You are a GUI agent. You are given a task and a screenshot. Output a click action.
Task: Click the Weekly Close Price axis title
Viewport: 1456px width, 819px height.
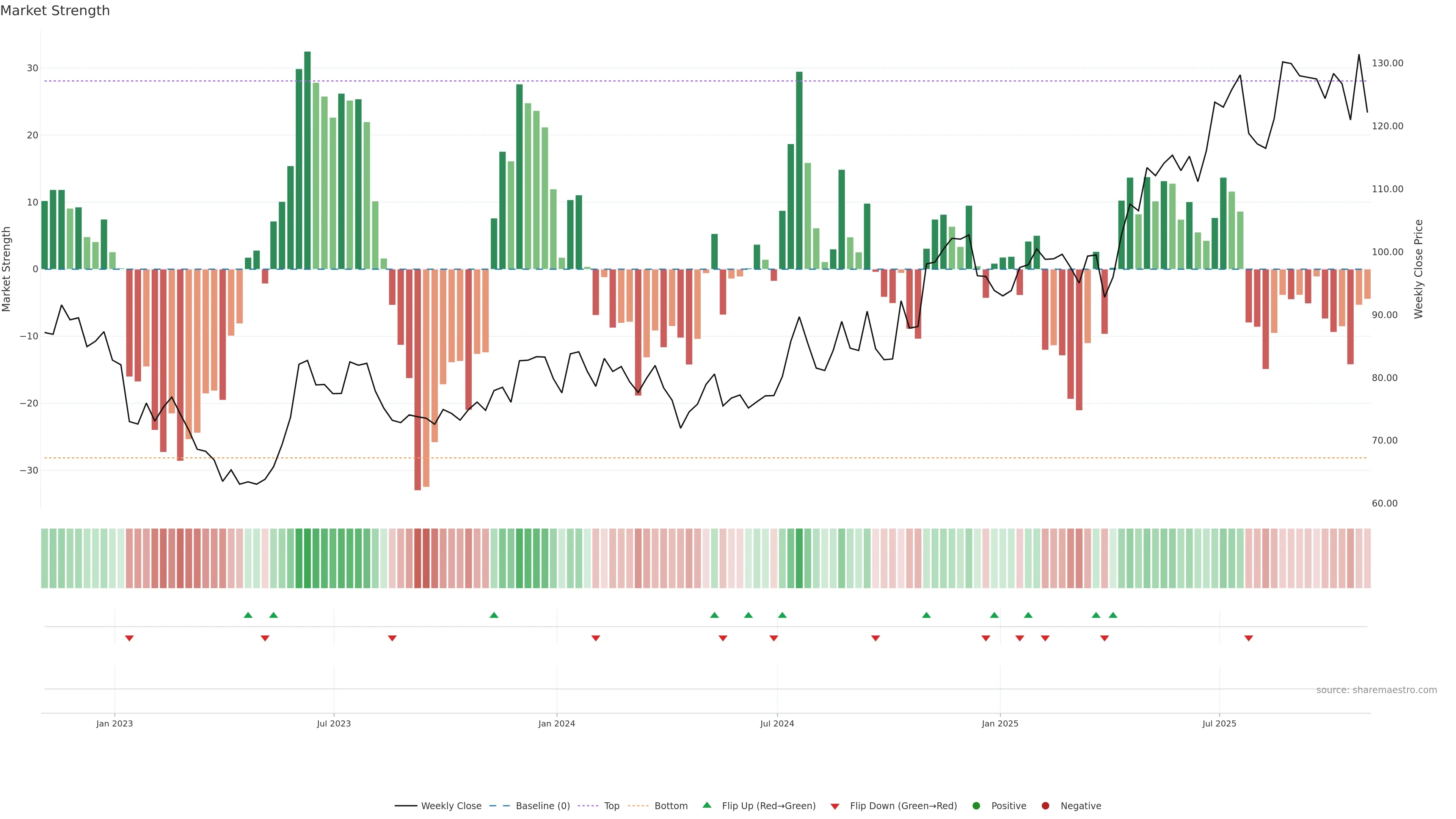tap(1419, 269)
